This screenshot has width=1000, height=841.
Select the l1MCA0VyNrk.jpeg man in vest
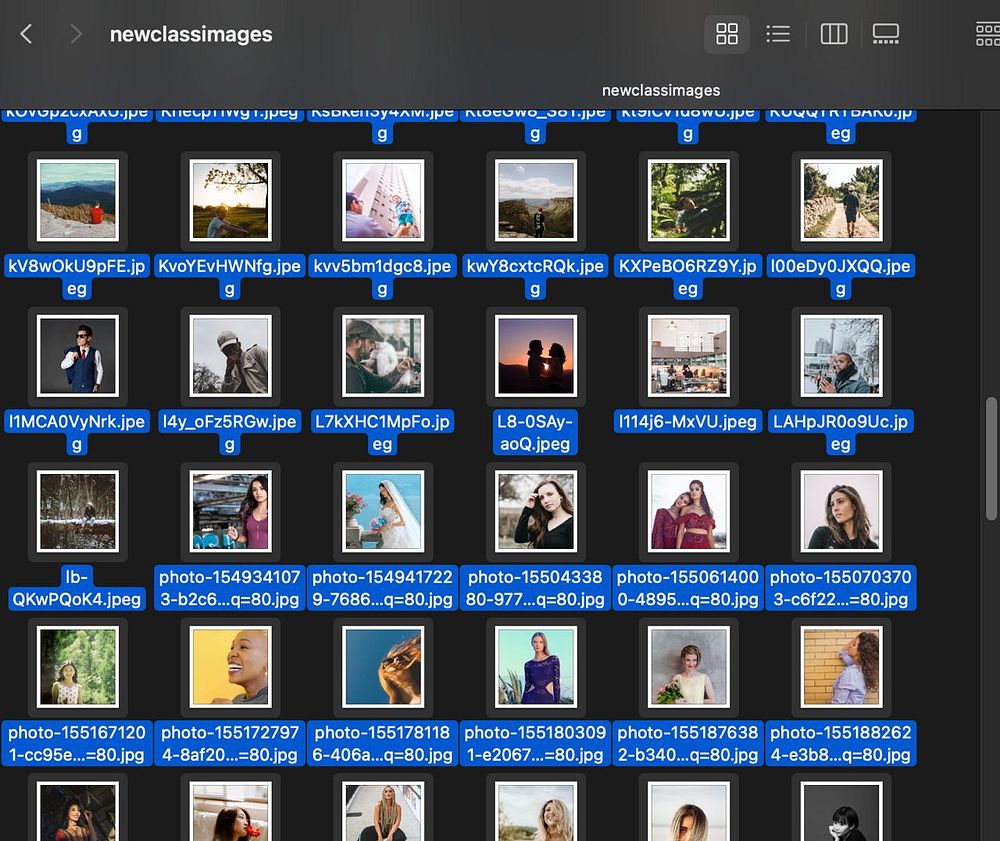point(77,355)
